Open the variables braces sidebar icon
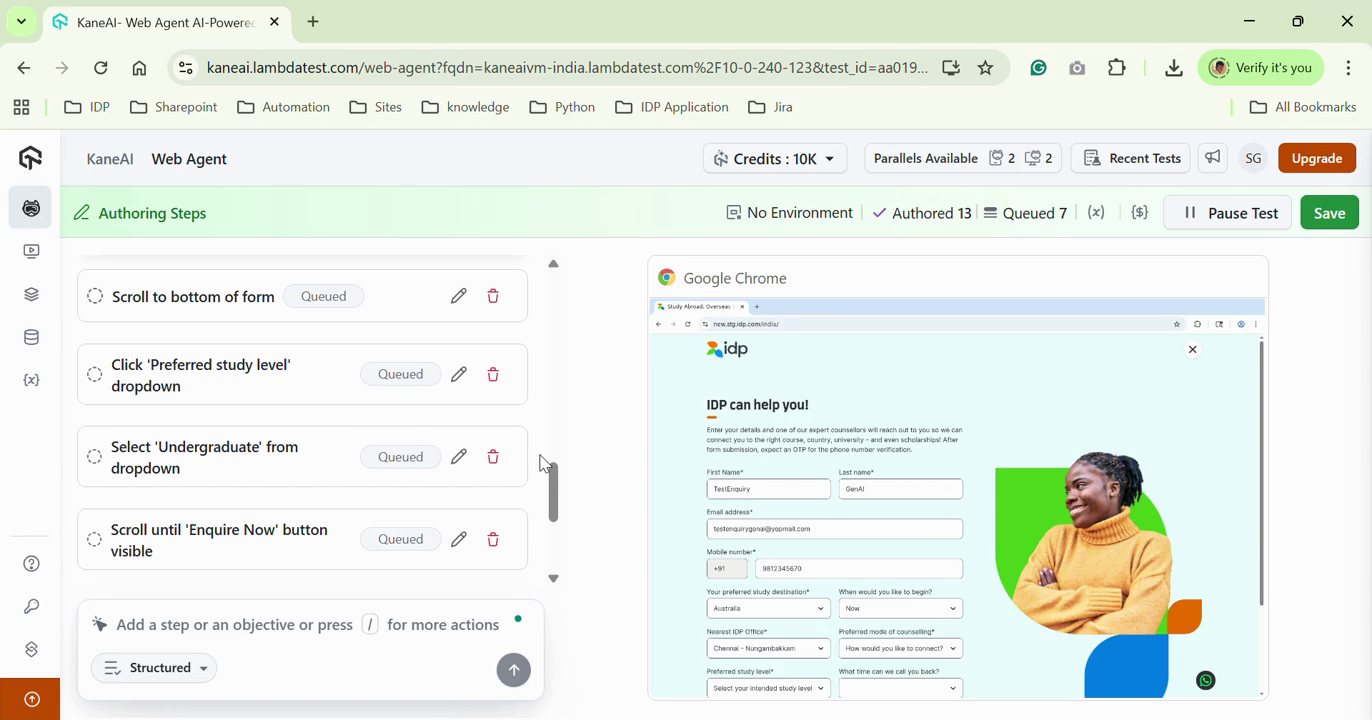The height and width of the screenshot is (720, 1372). click(x=32, y=381)
